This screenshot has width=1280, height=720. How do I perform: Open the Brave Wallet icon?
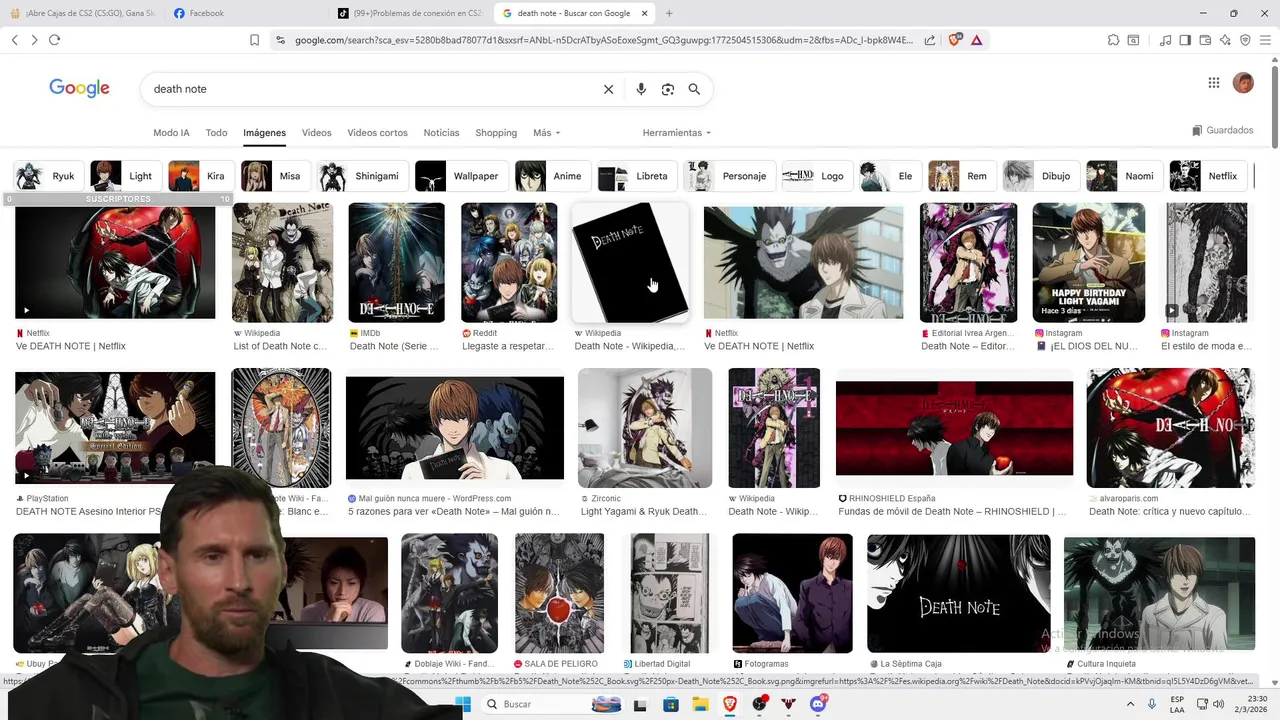(1205, 40)
